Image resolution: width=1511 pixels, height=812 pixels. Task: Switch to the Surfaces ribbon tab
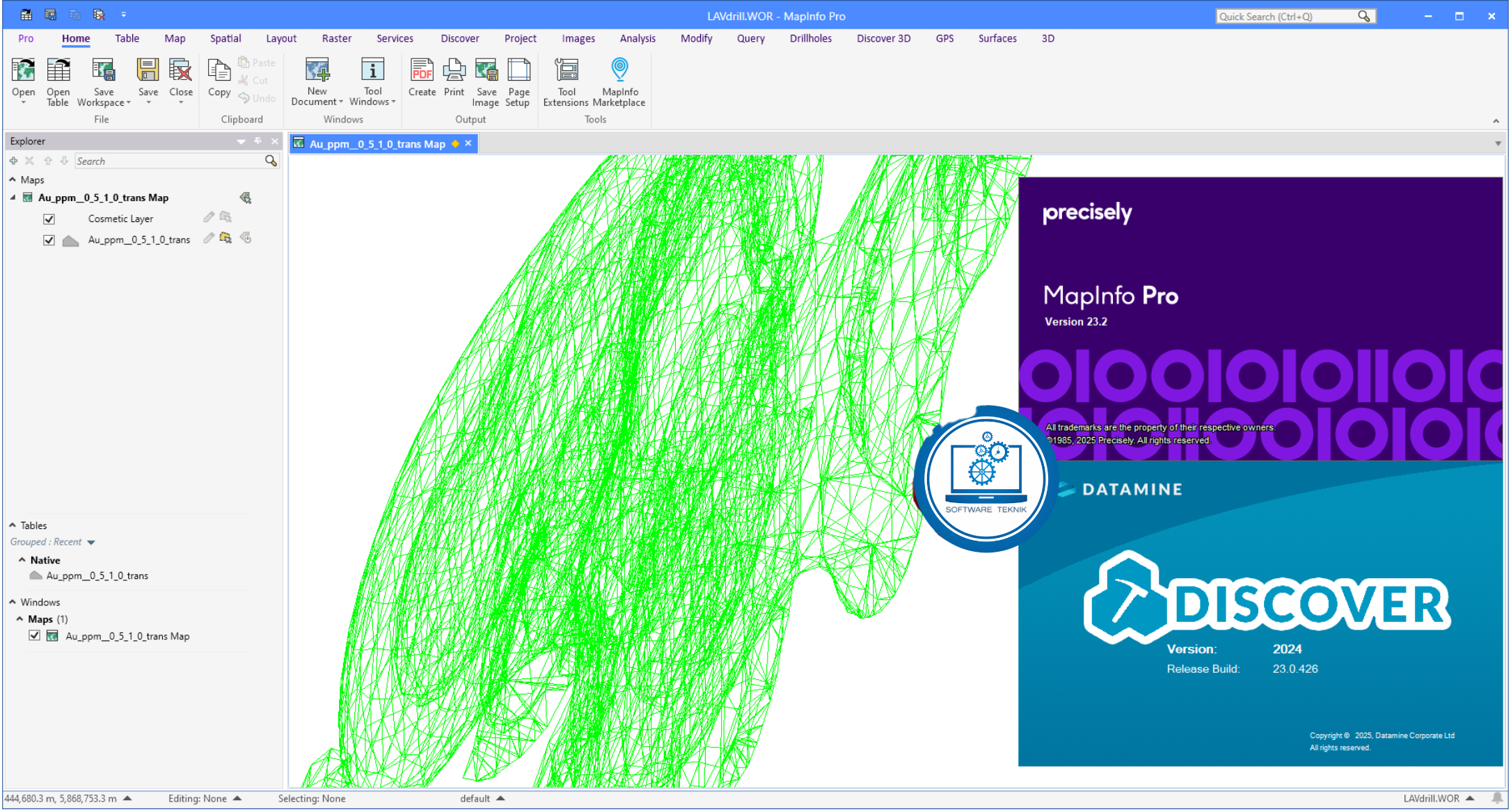point(997,38)
